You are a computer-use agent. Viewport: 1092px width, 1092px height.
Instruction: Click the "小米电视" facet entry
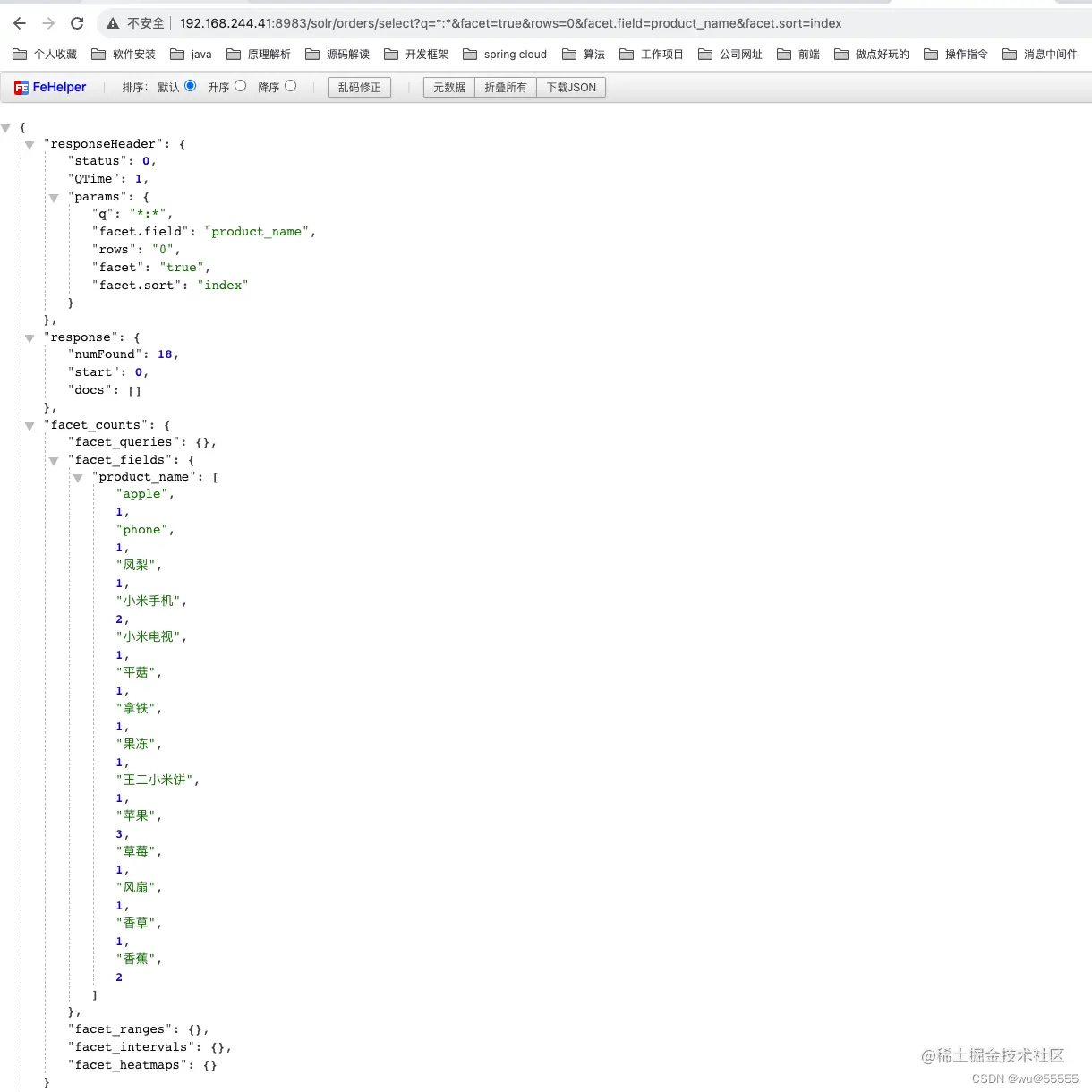coord(149,637)
